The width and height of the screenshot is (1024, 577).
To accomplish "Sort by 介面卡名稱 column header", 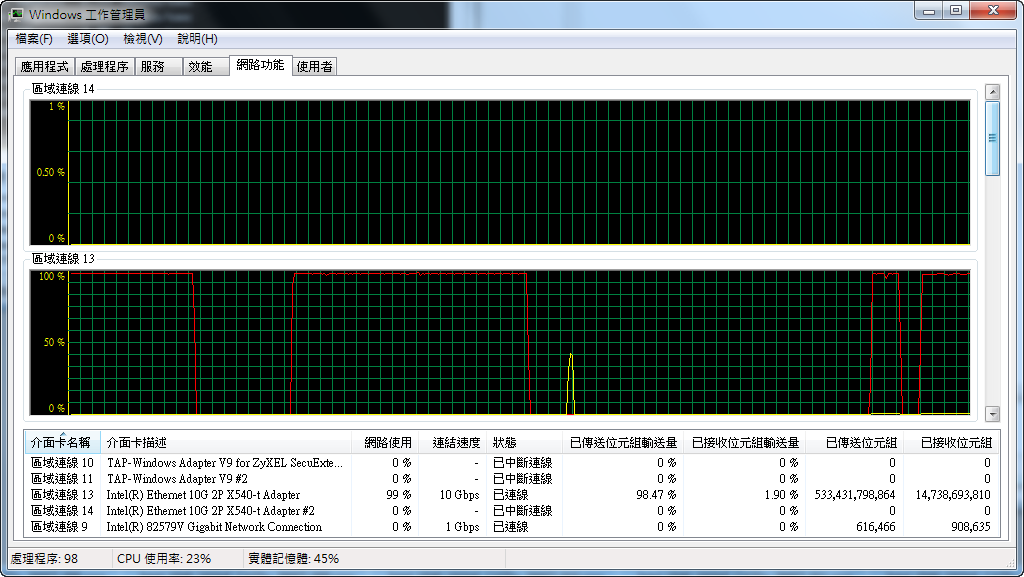I will pyautogui.click(x=61, y=443).
